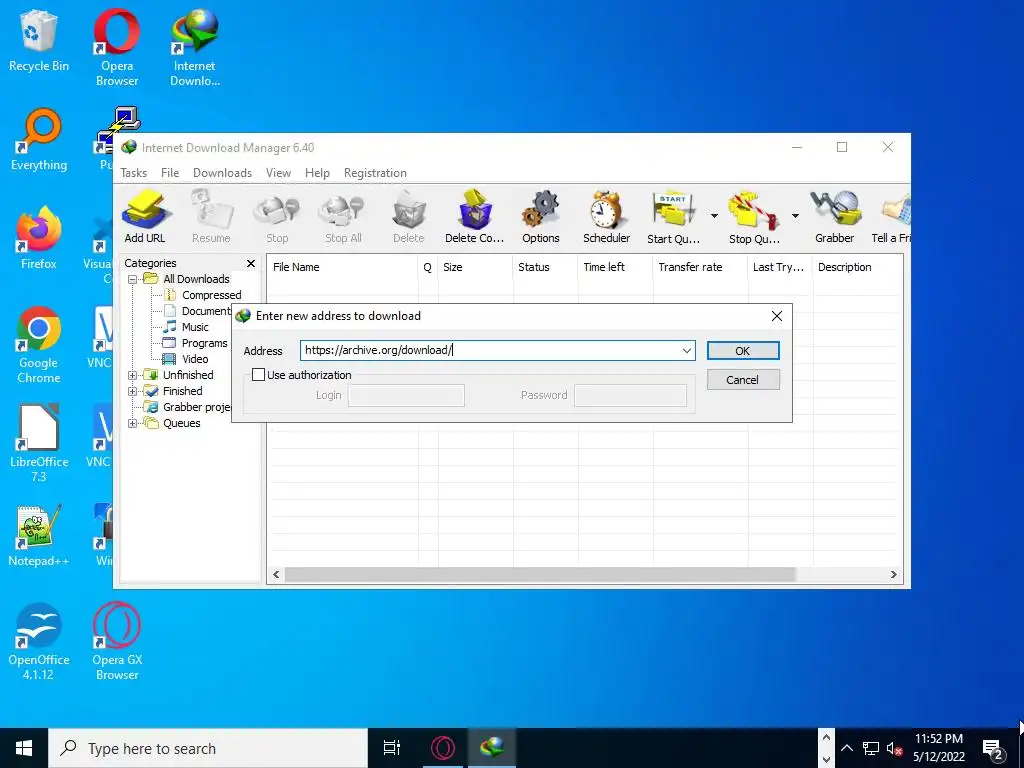Open the Address history dropdown arrow

tap(686, 351)
